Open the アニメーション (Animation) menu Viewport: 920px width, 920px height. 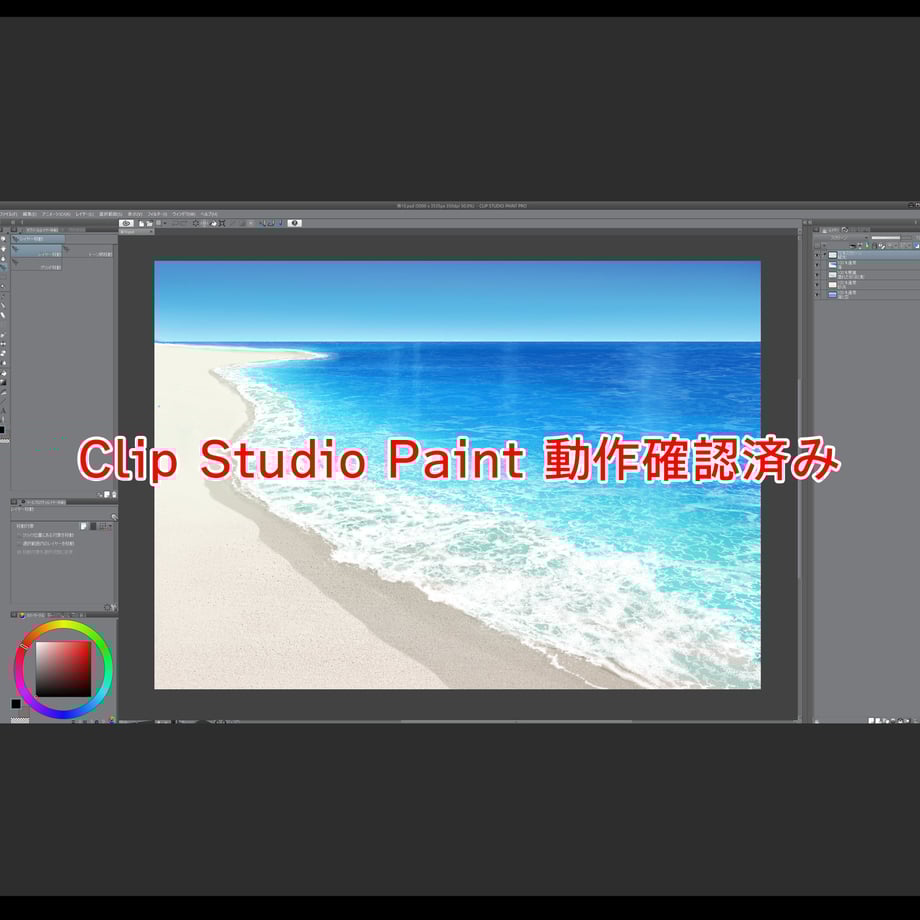56,214
